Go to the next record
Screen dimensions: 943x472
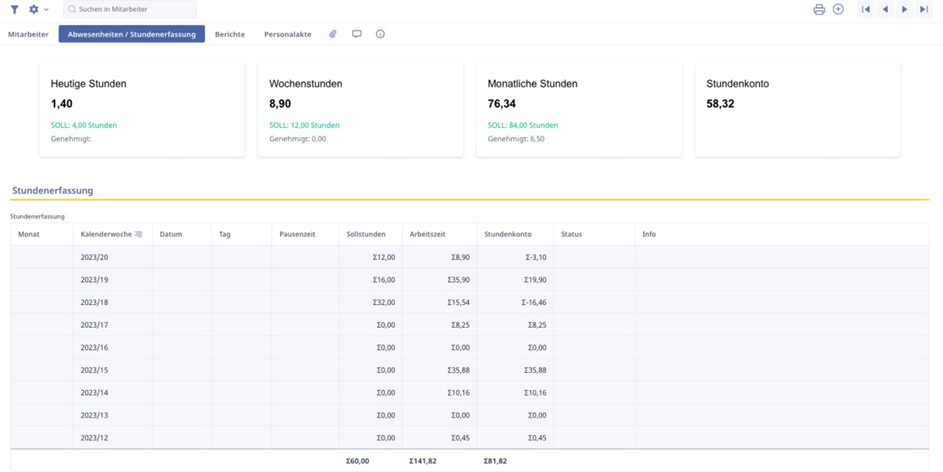tap(904, 9)
